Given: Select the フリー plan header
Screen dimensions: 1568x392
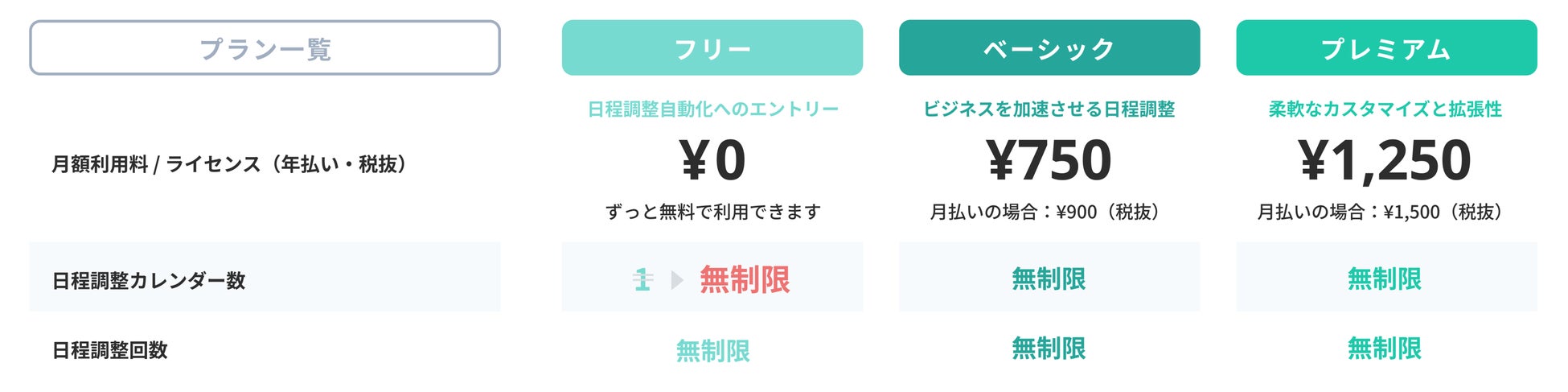Looking at the screenshot, I should tap(712, 48).
